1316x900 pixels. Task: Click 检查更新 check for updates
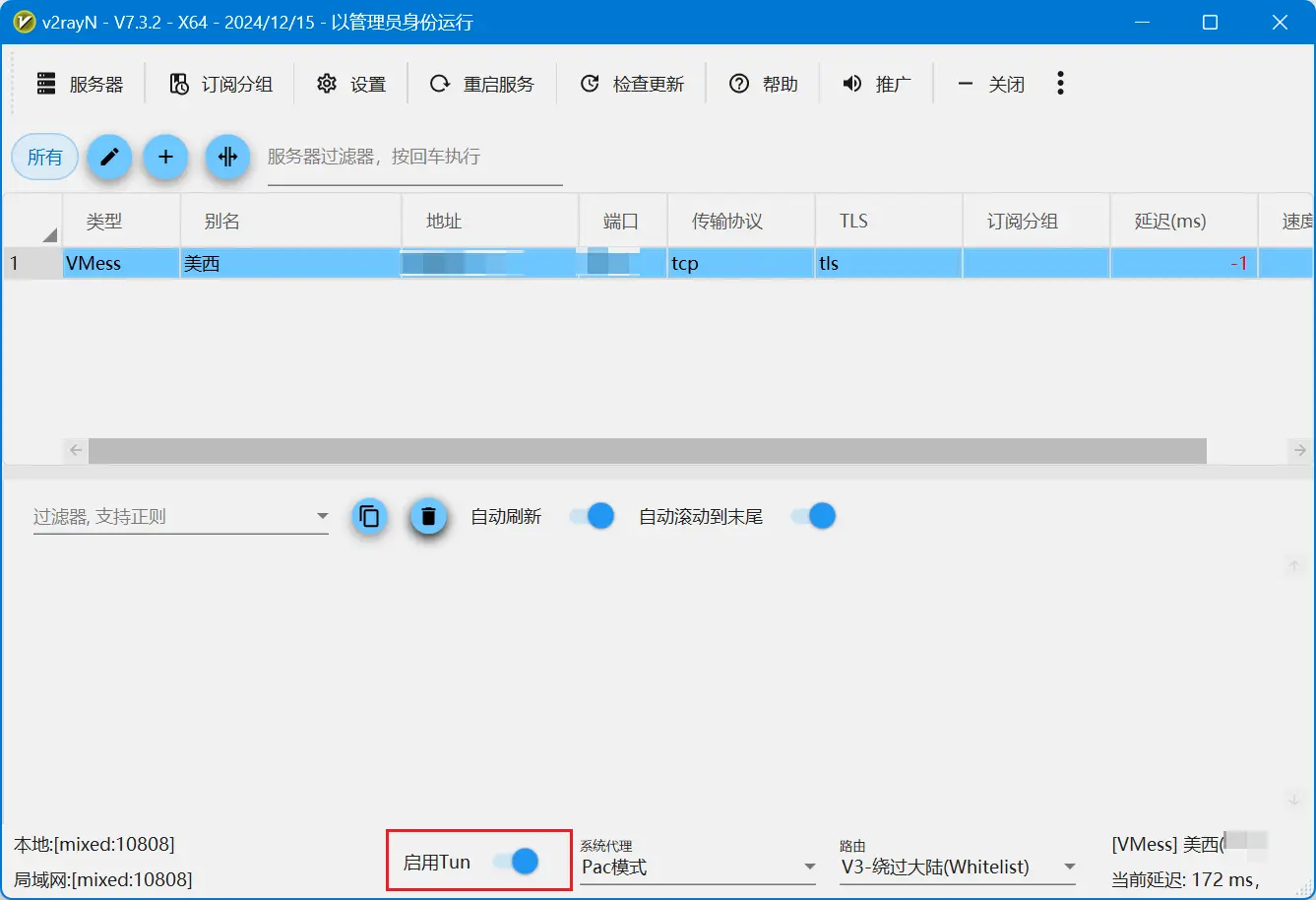(632, 85)
